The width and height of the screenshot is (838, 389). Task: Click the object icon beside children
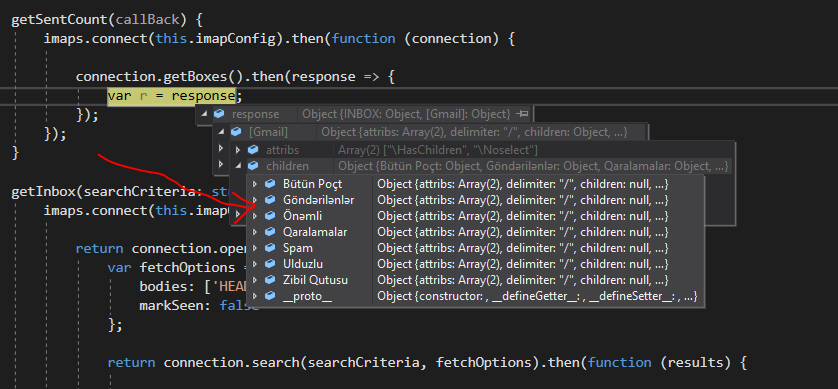253,166
